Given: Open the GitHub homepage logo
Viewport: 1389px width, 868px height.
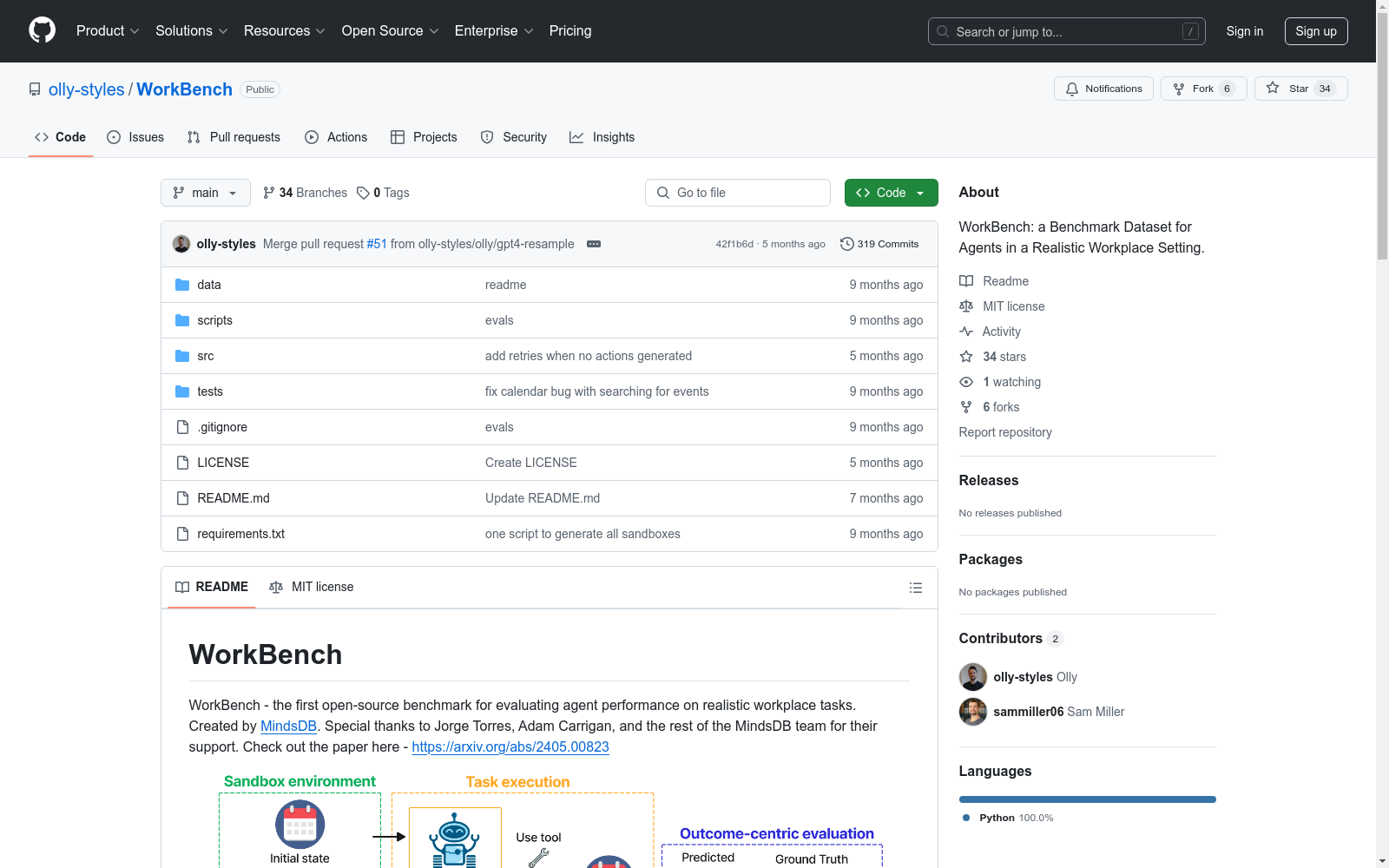Looking at the screenshot, I should pos(42,30).
